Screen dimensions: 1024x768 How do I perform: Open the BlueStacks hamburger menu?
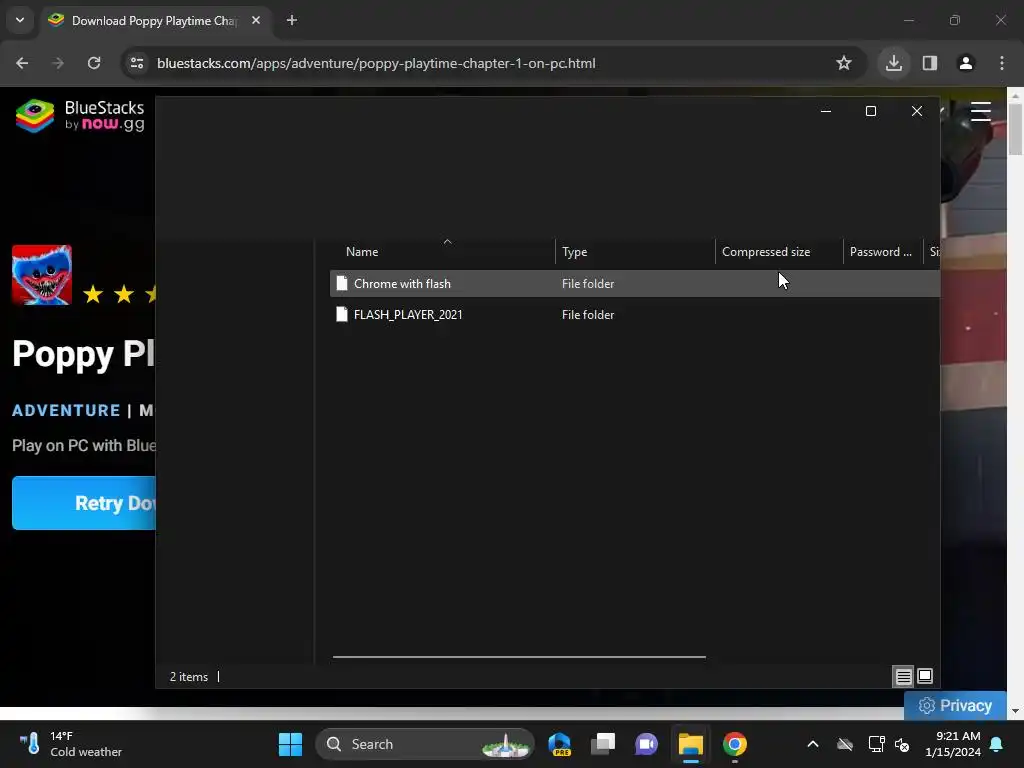tap(981, 112)
